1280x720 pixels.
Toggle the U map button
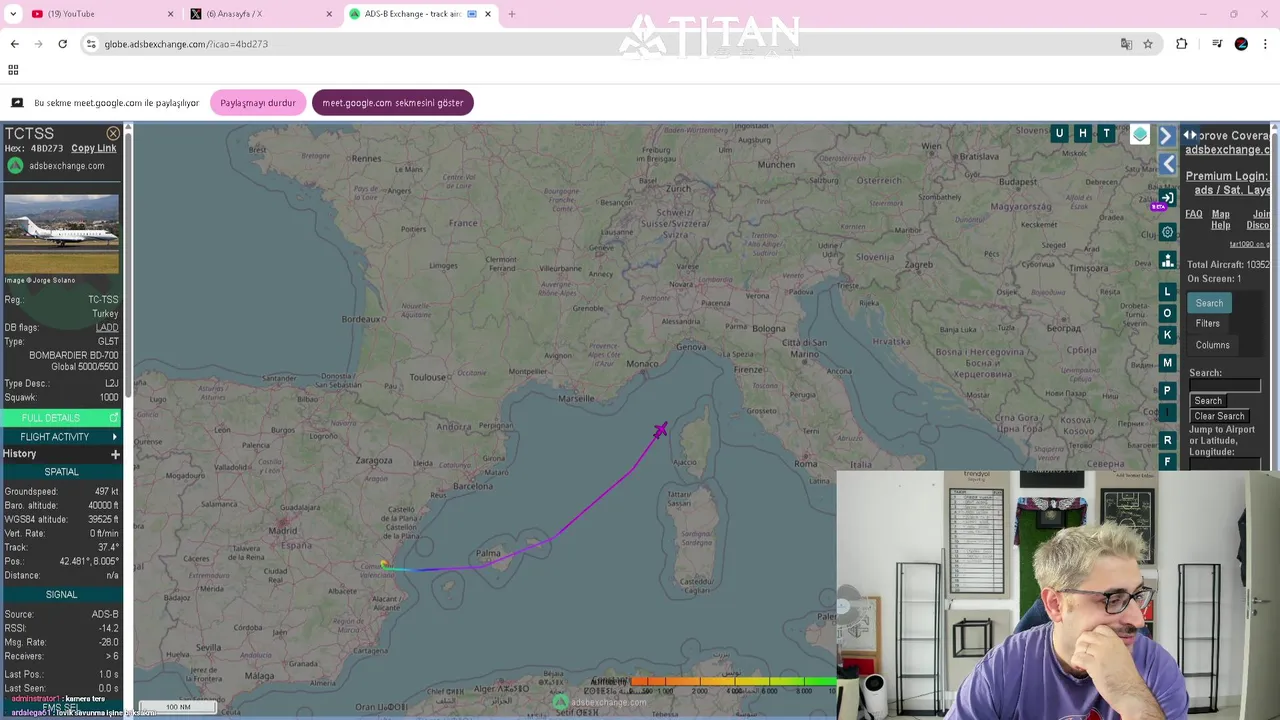(x=1059, y=133)
